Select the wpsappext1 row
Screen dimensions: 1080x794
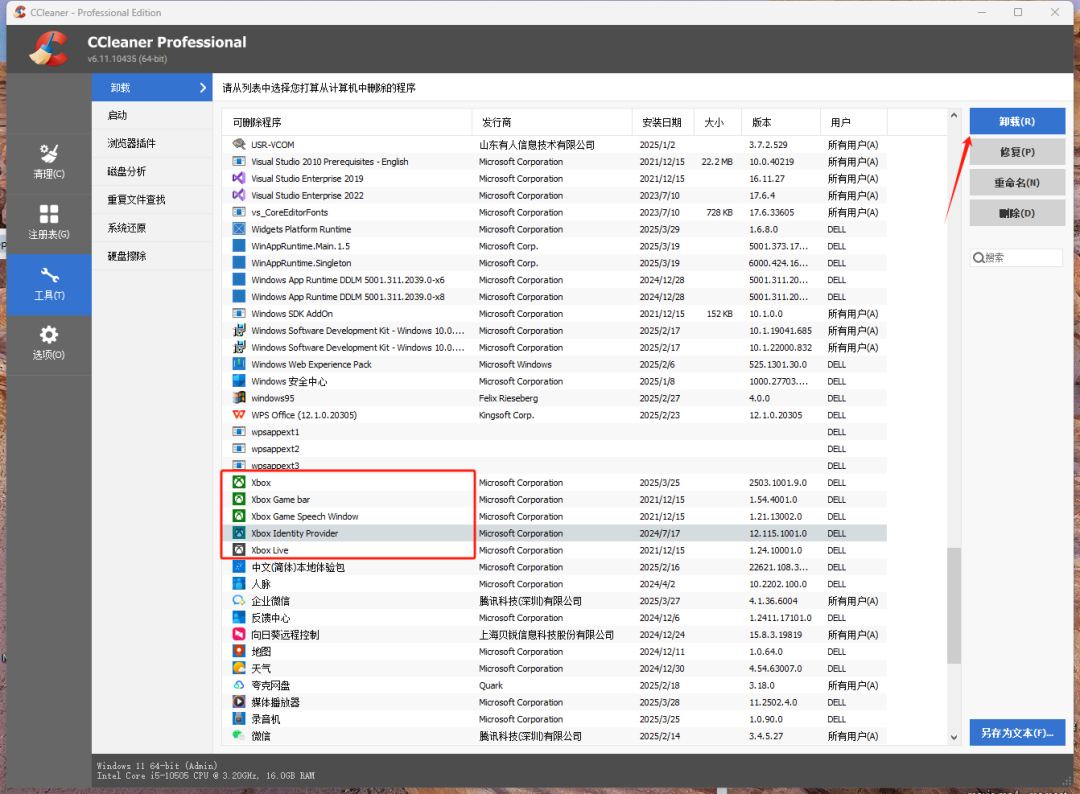click(x=554, y=432)
